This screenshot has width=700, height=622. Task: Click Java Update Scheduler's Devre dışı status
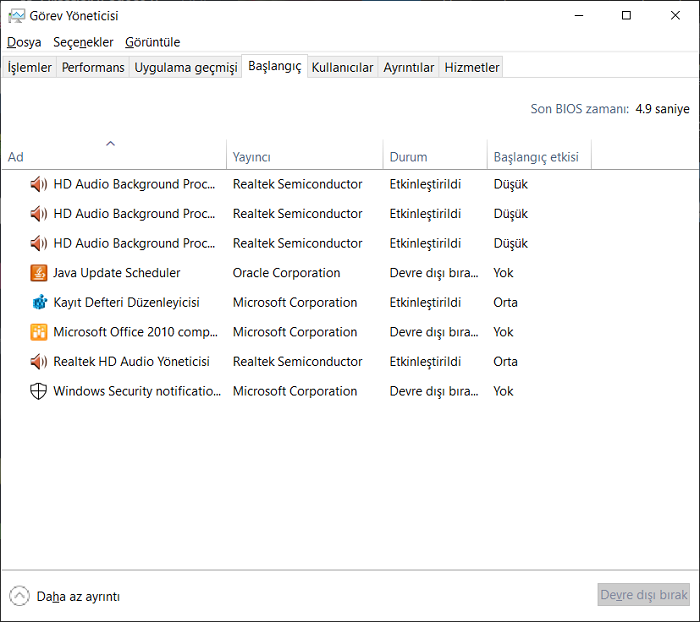(433, 273)
